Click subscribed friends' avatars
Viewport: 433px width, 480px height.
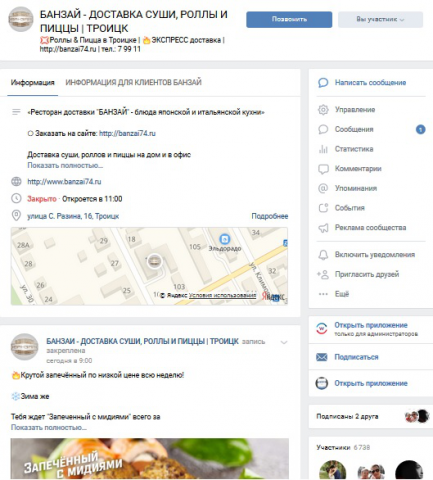[x=417, y=416]
